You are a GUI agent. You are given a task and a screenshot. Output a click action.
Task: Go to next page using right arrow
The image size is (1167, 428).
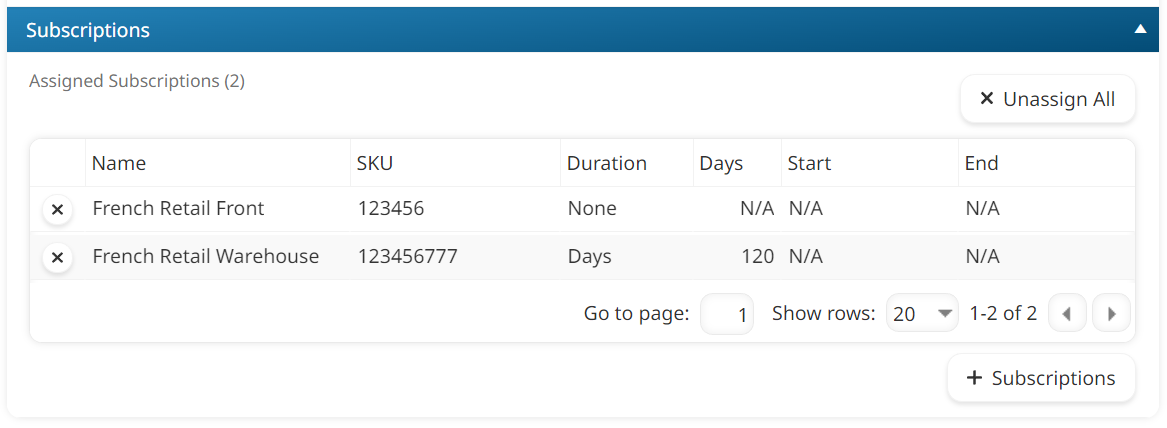1111,314
